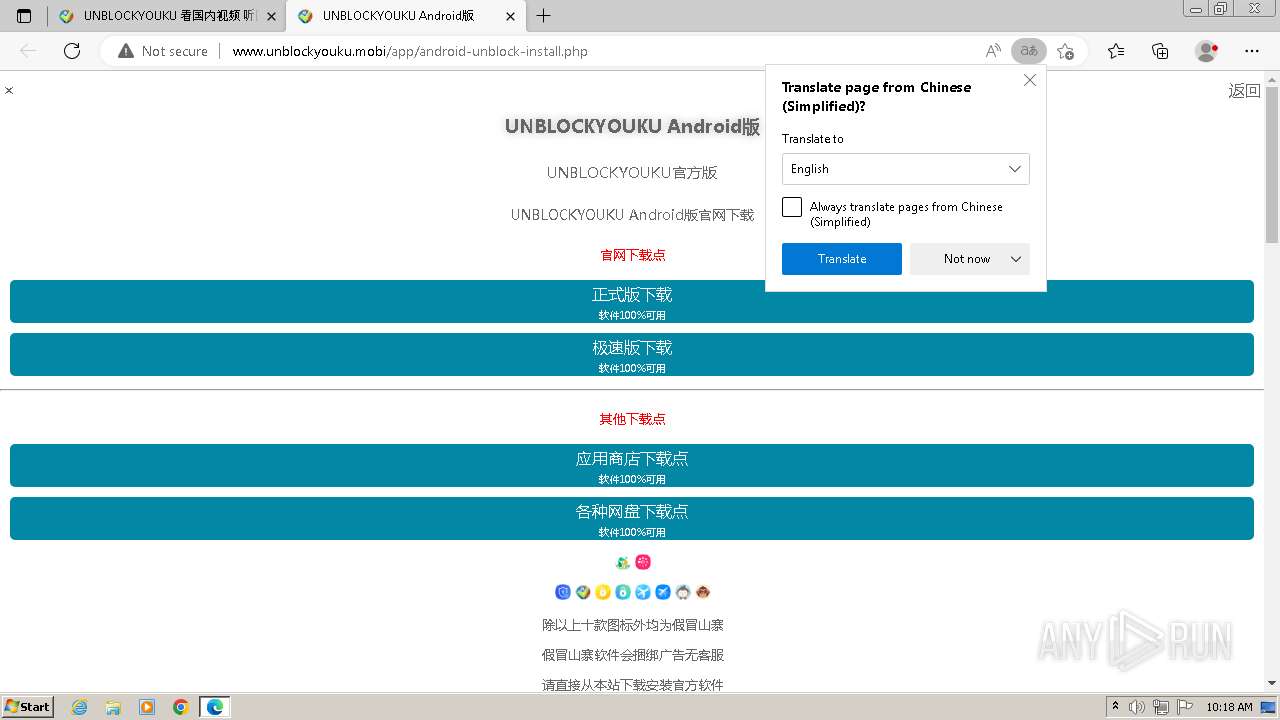Screen dimensions: 1280x720
Task: Open the Favorites list icon
Action: (x=1116, y=51)
